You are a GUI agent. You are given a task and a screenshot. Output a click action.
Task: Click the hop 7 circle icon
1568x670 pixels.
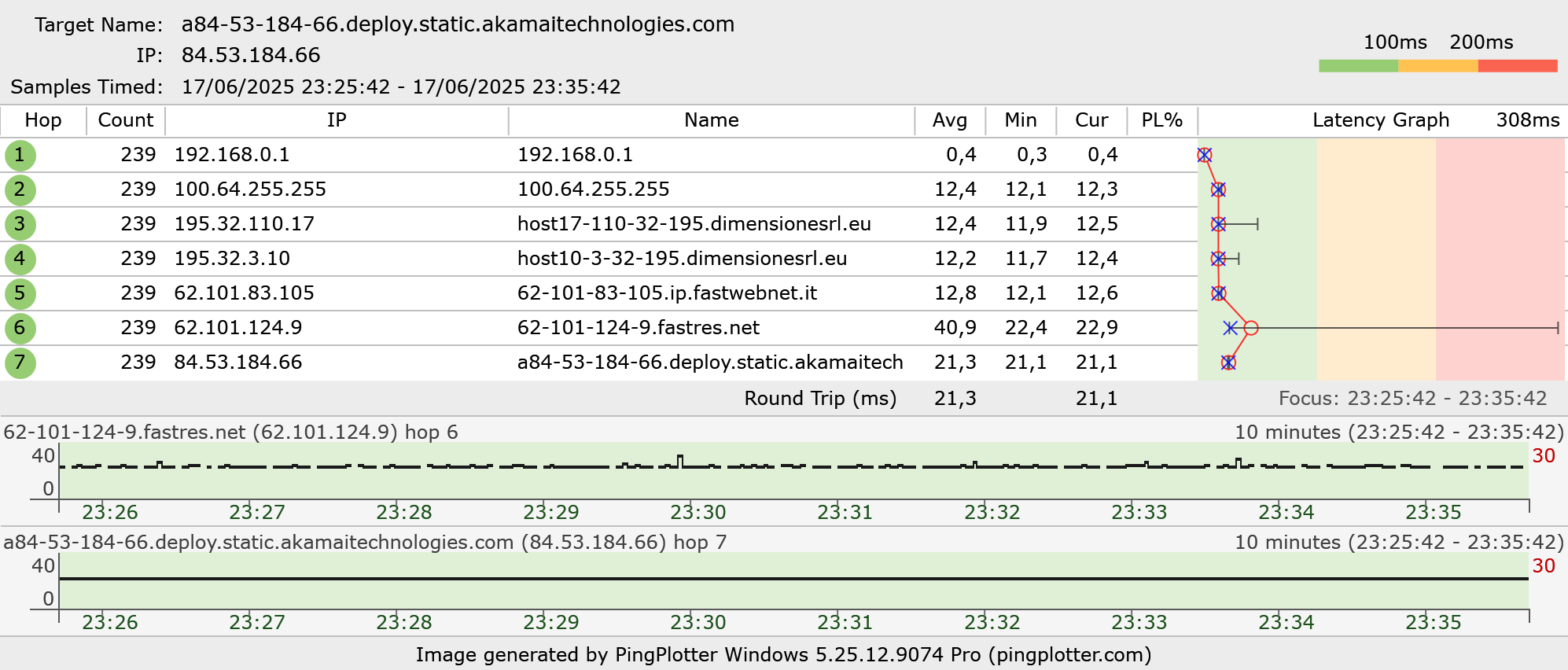(20, 363)
